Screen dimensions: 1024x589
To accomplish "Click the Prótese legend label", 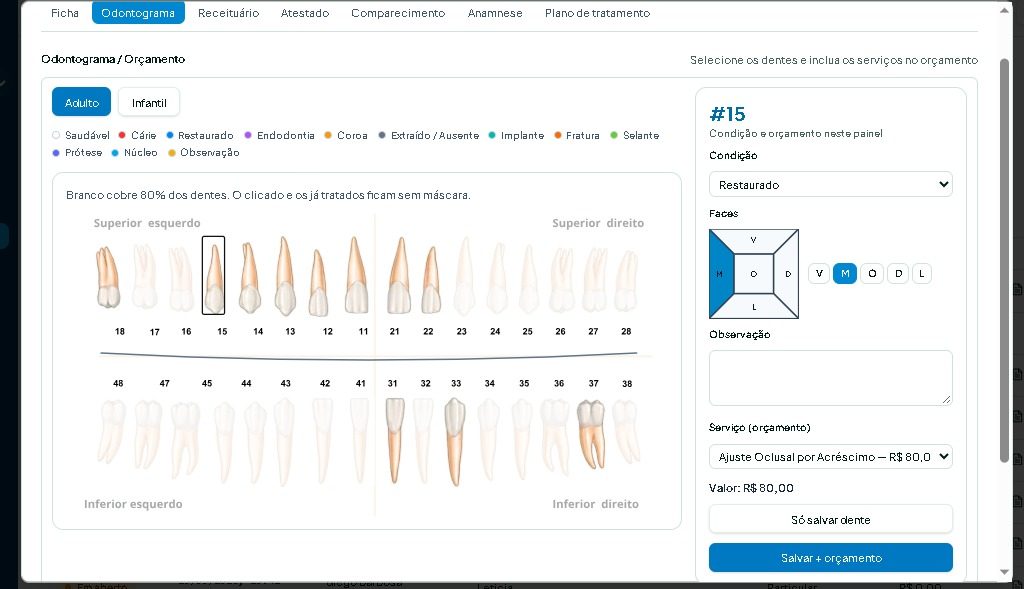I will click(x=84, y=152).
